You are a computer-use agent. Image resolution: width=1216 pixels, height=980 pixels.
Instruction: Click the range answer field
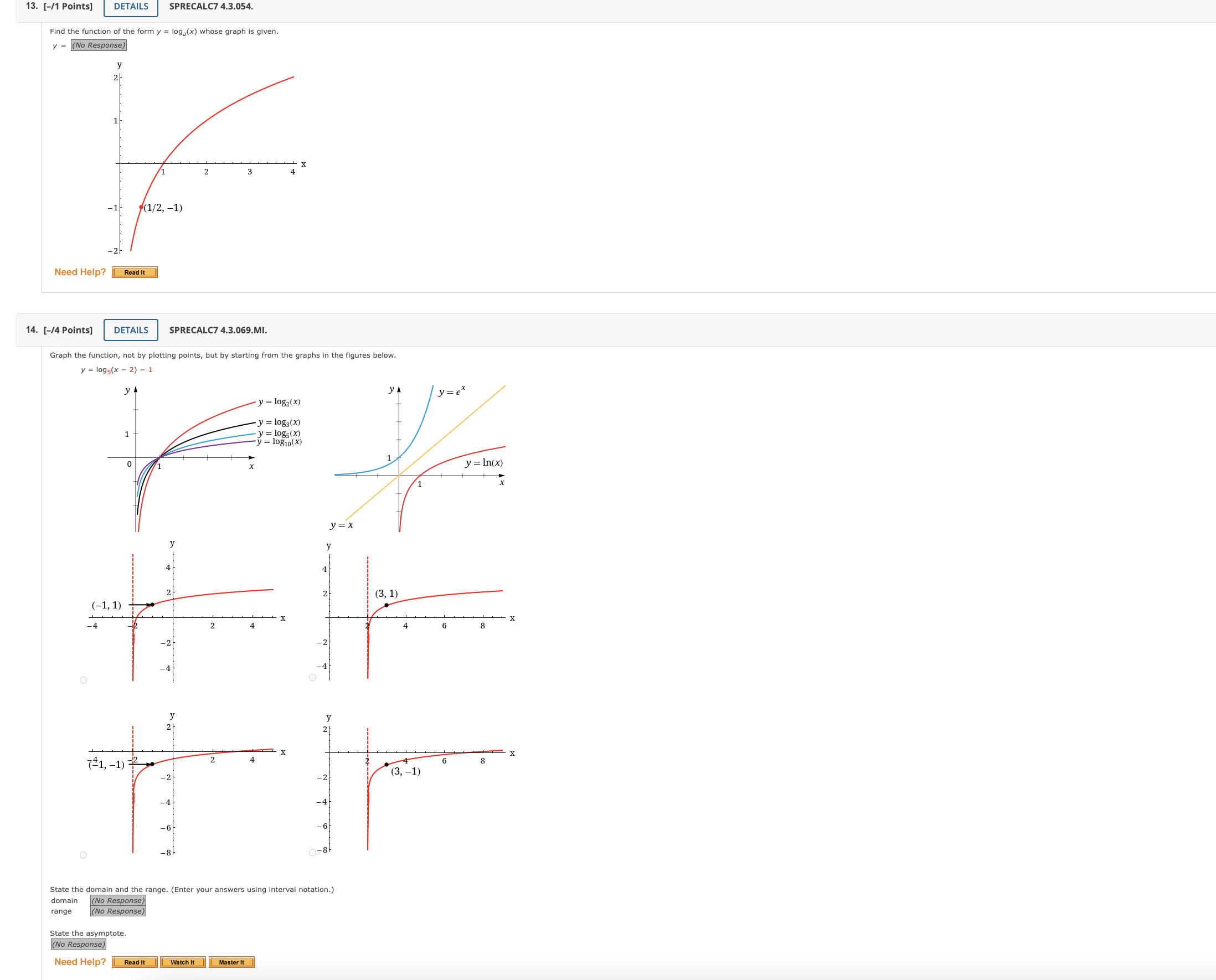click(118, 911)
